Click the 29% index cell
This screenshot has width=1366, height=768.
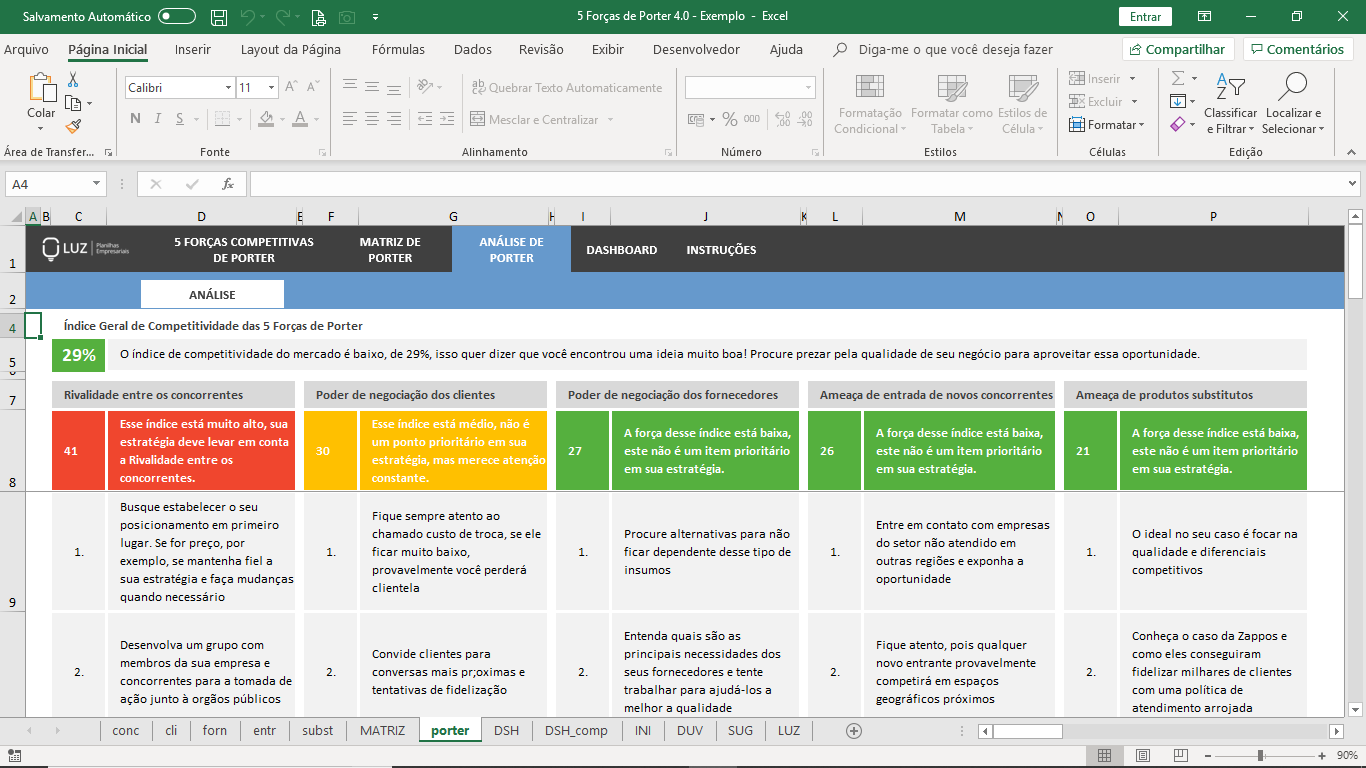(79, 354)
